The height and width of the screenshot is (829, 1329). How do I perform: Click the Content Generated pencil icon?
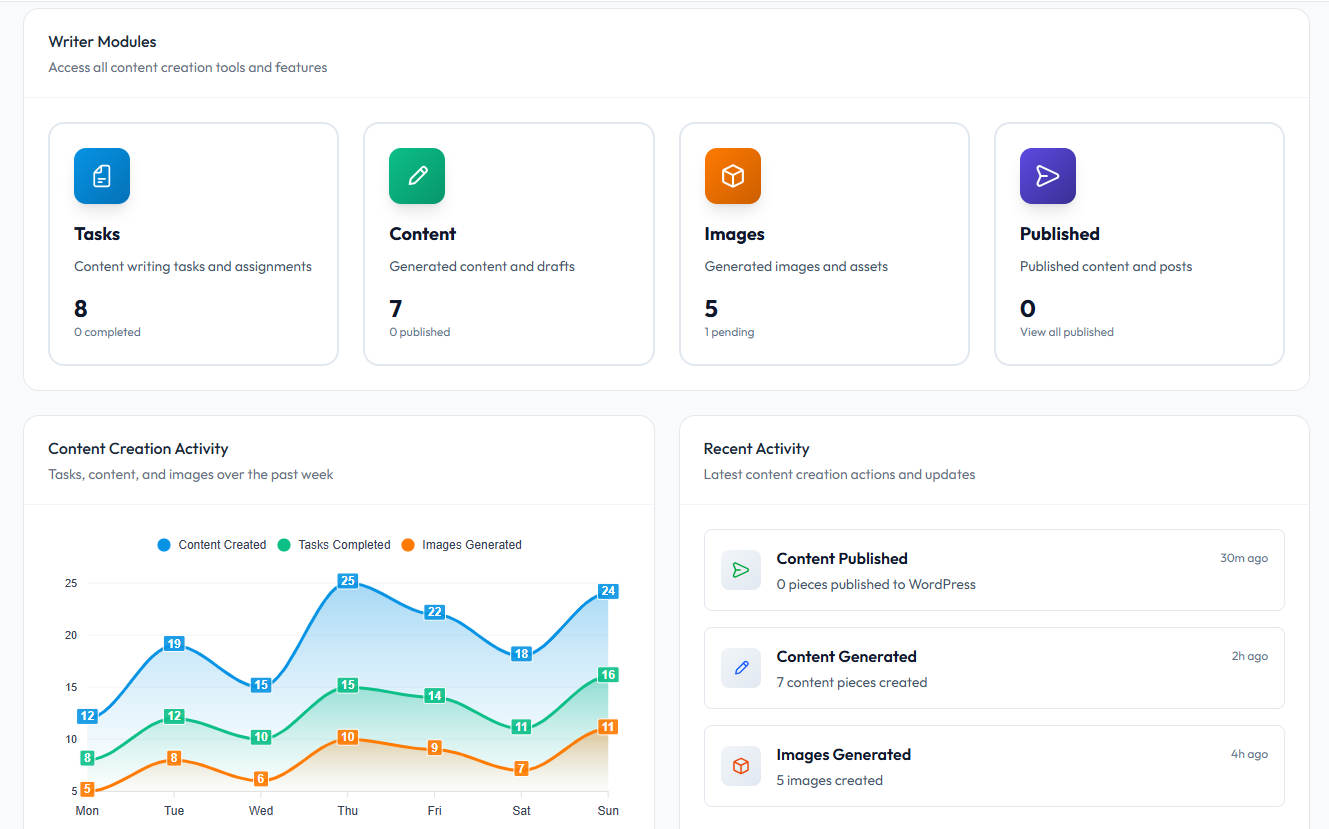click(x=741, y=668)
